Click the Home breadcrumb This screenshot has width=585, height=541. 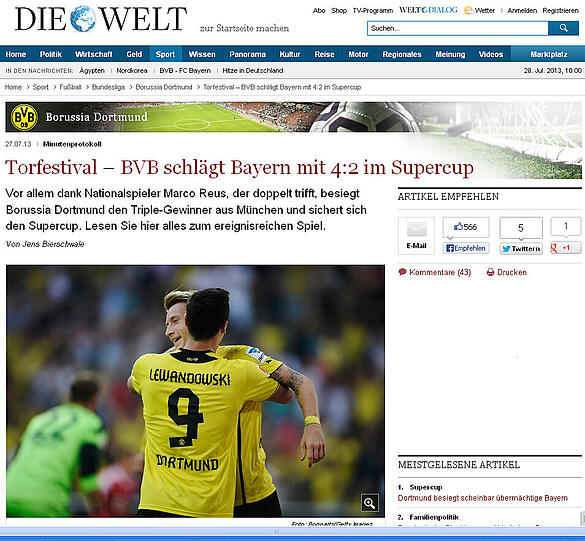point(13,87)
